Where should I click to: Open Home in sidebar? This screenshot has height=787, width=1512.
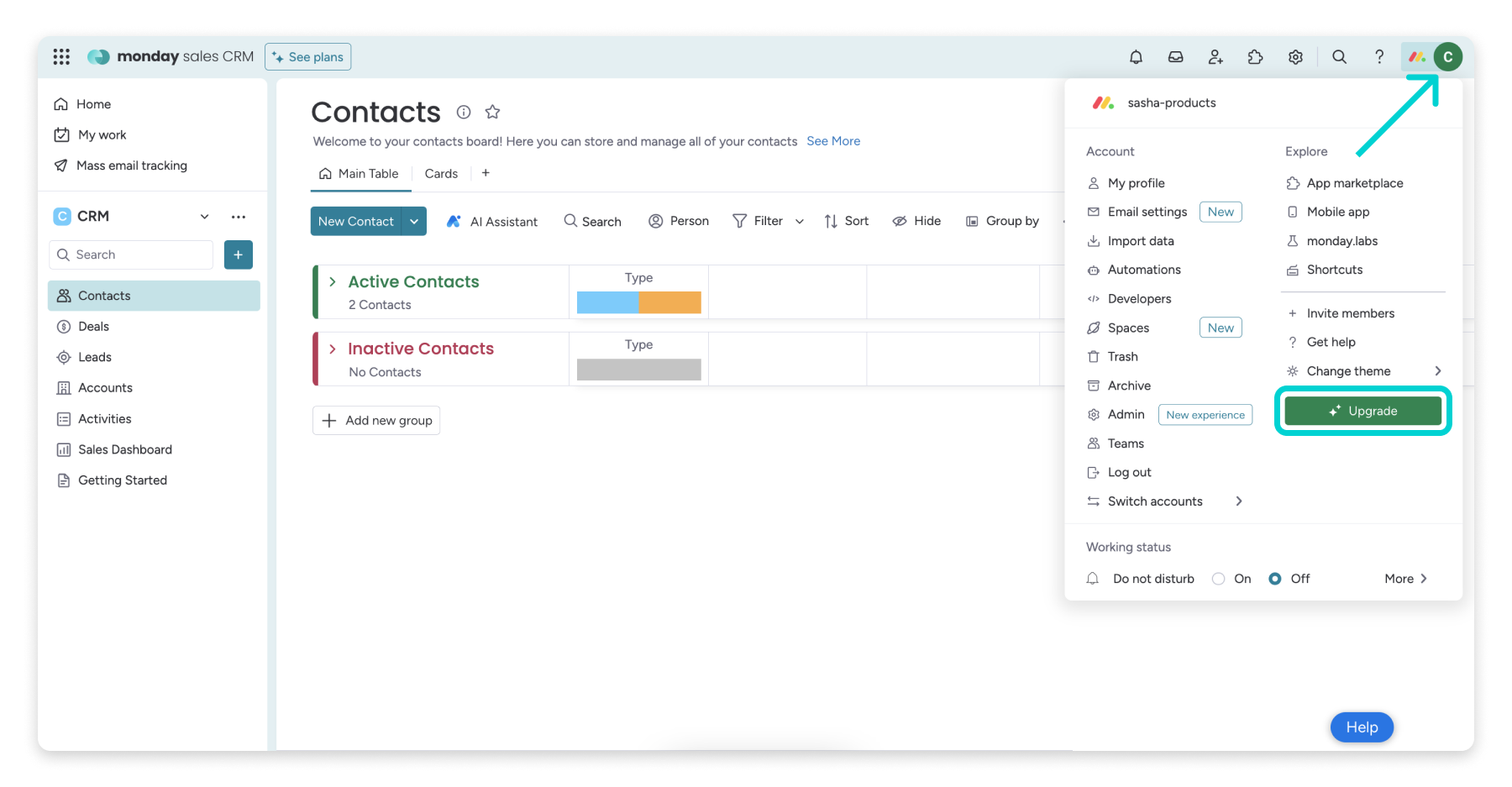(x=82, y=104)
